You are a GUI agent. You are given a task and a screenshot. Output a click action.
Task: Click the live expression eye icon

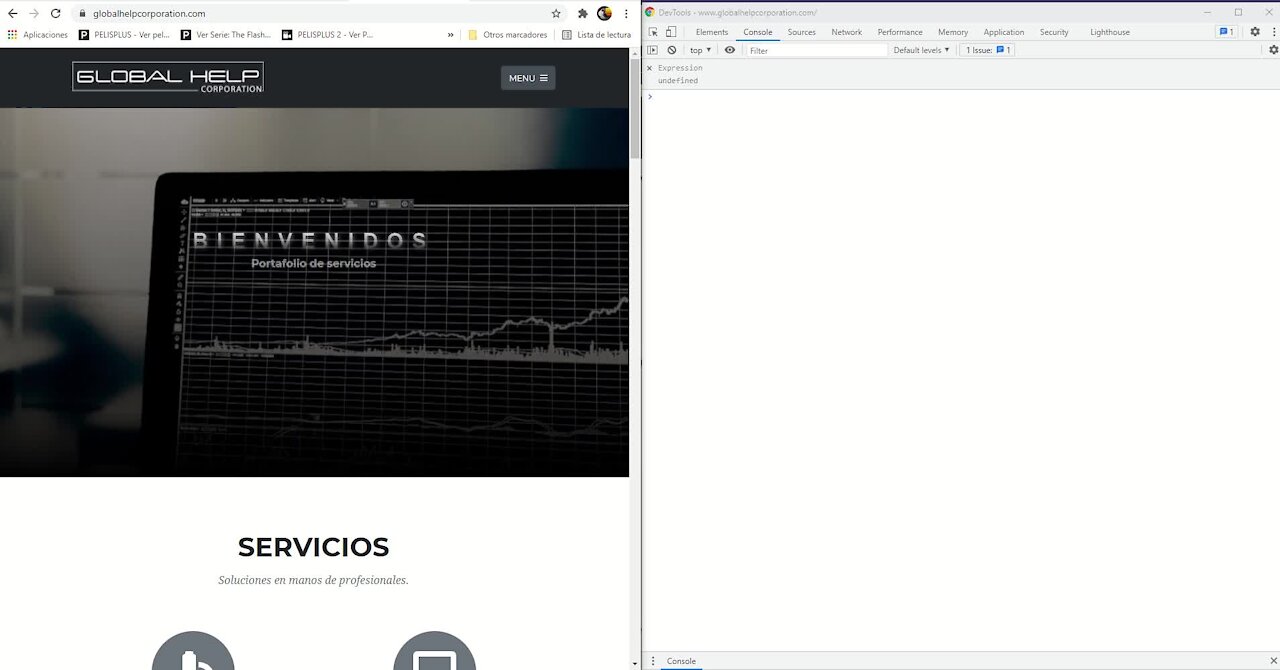pyautogui.click(x=730, y=50)
